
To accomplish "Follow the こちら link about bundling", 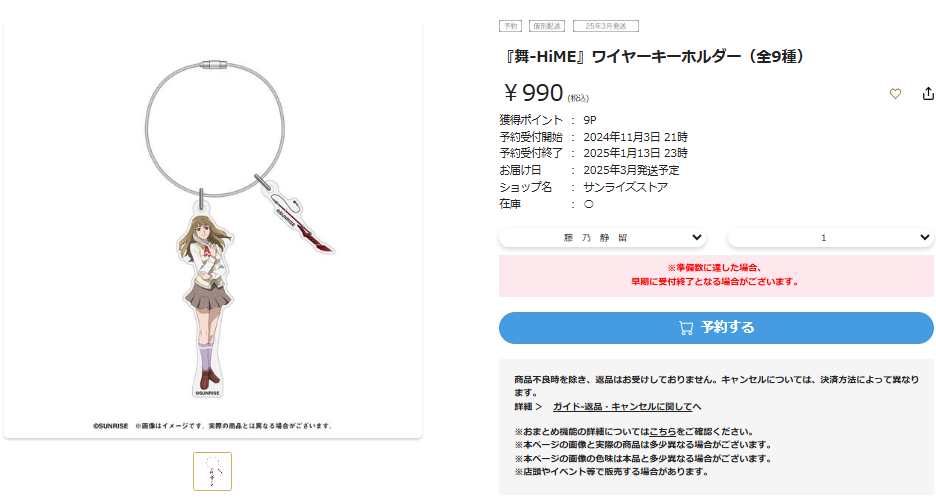I will click(663, 432).
